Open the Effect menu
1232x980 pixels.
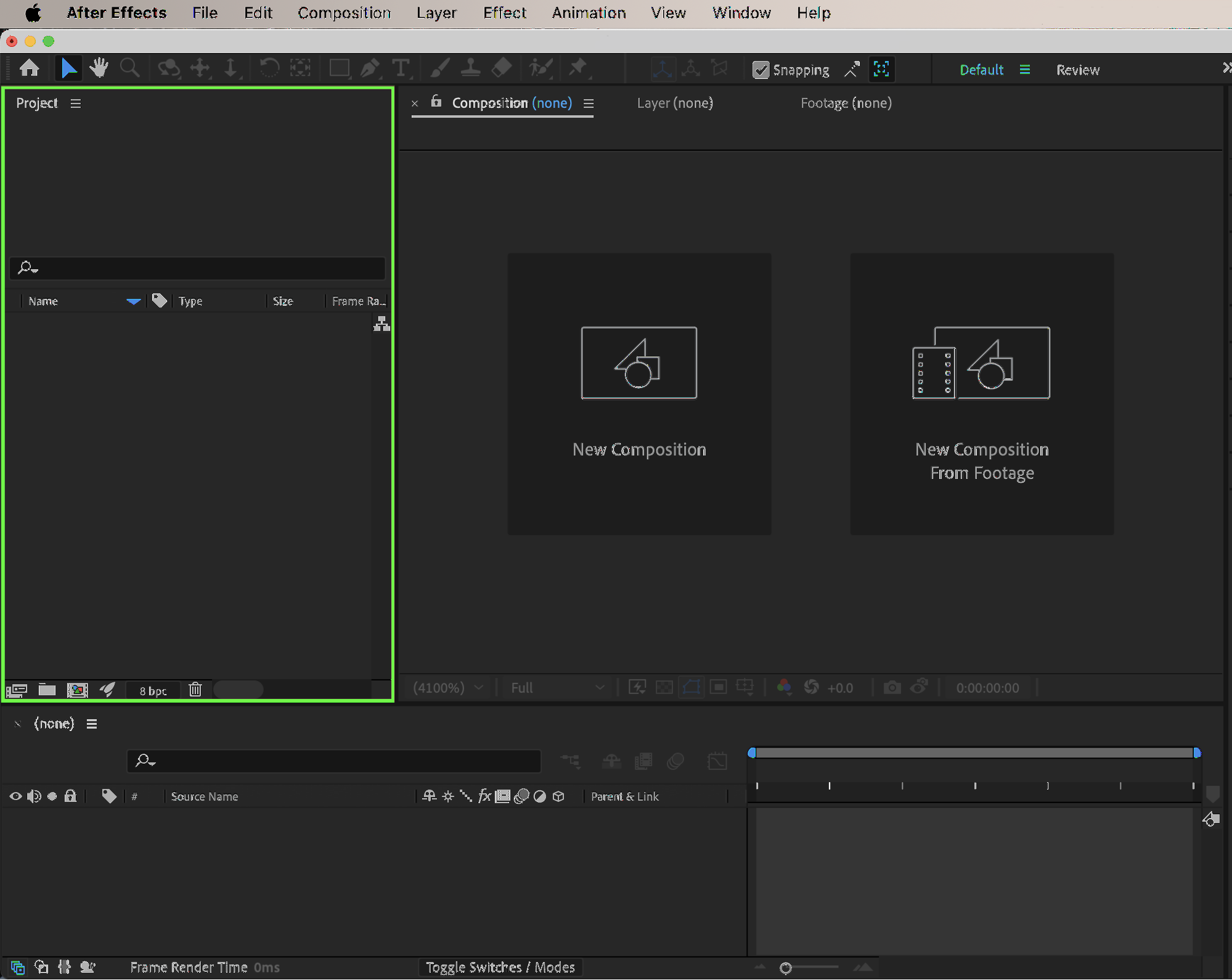(x=504, y=13)
